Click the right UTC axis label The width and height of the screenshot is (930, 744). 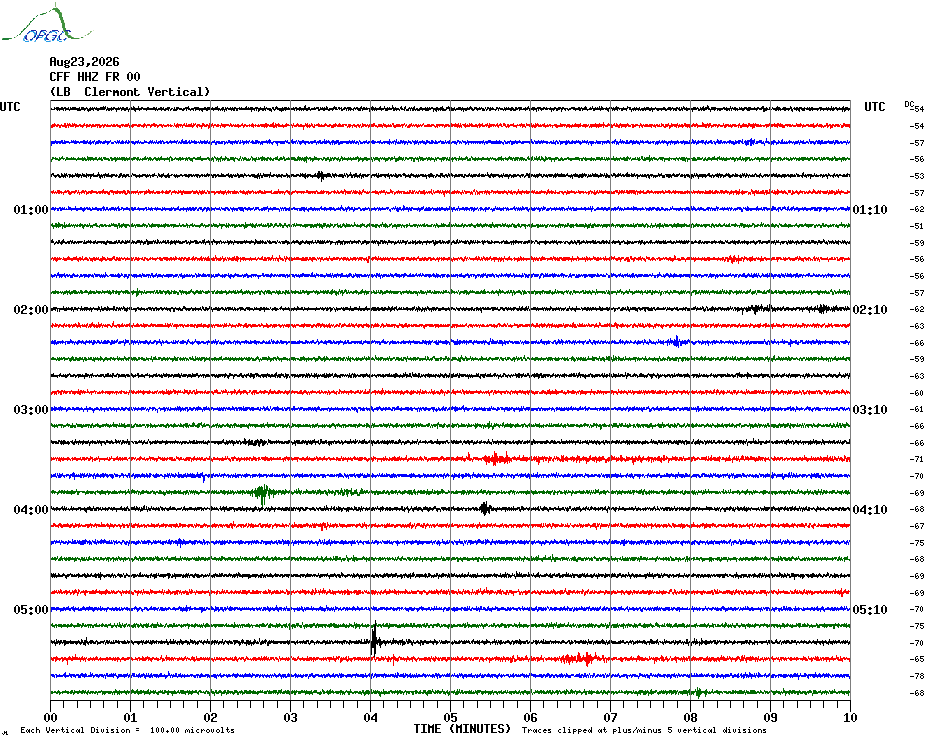874,107
